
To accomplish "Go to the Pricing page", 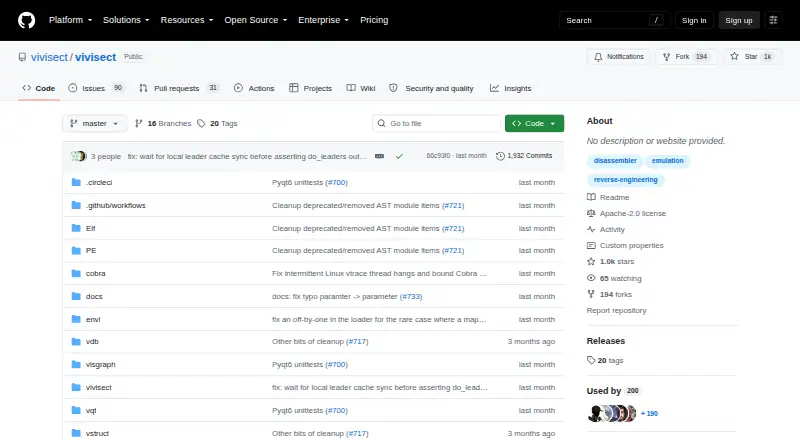I will [374, 20].
